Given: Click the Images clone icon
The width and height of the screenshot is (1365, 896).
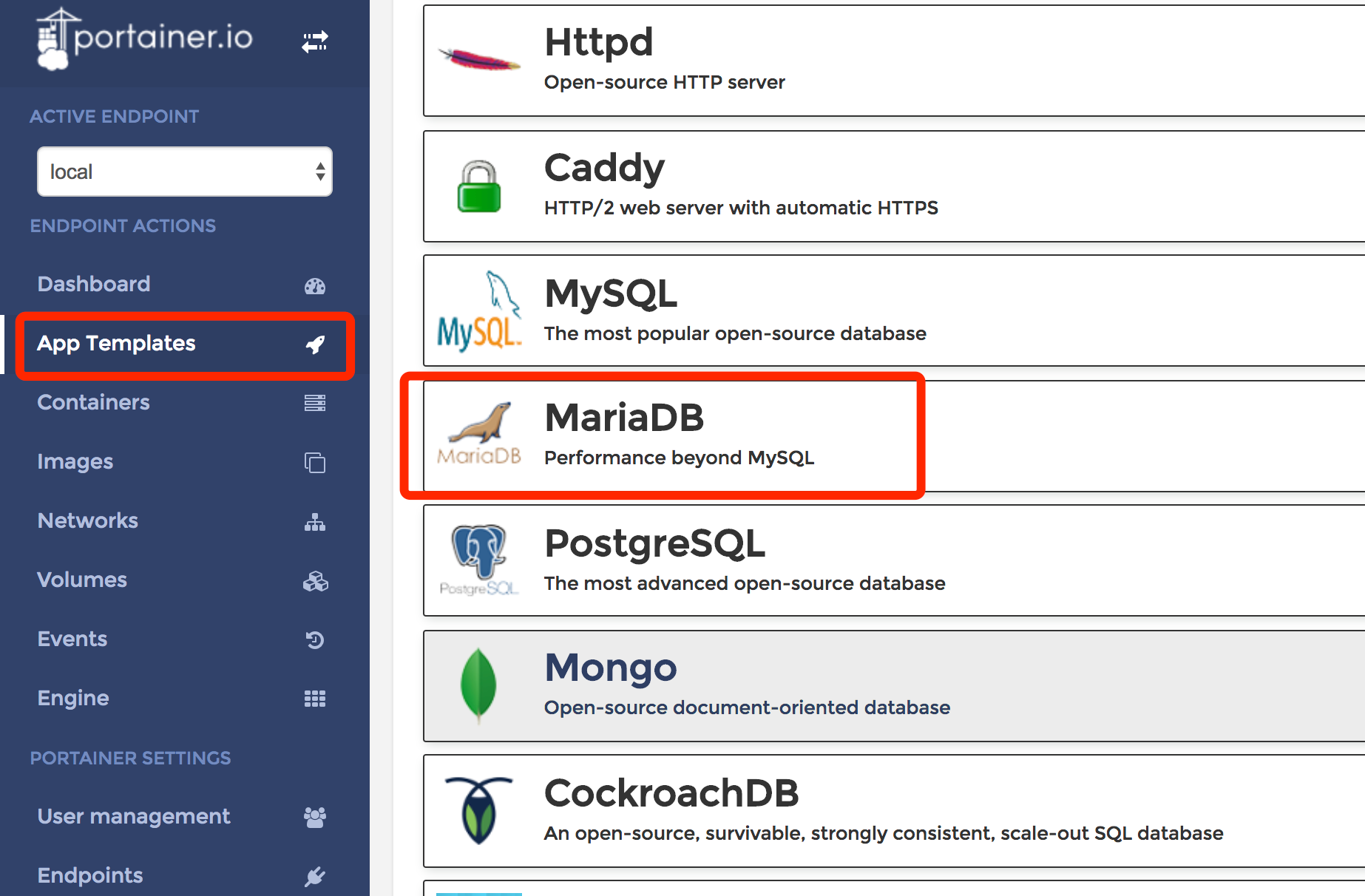Looking at the screenshot, I should coord(315,462).
